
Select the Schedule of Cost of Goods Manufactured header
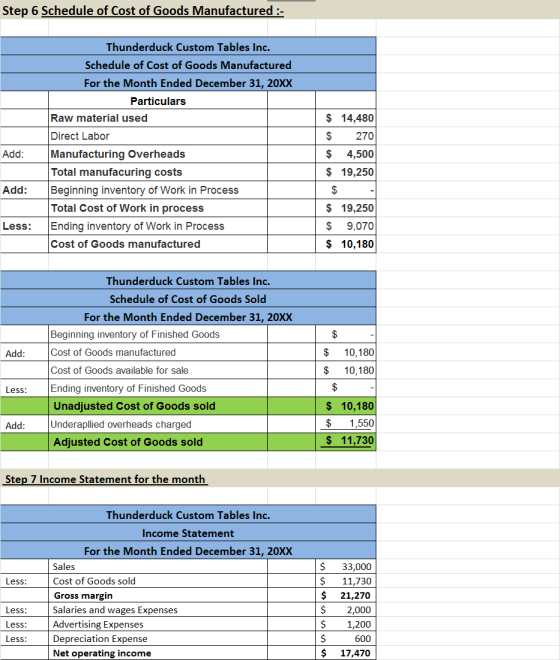click(188, 65)
